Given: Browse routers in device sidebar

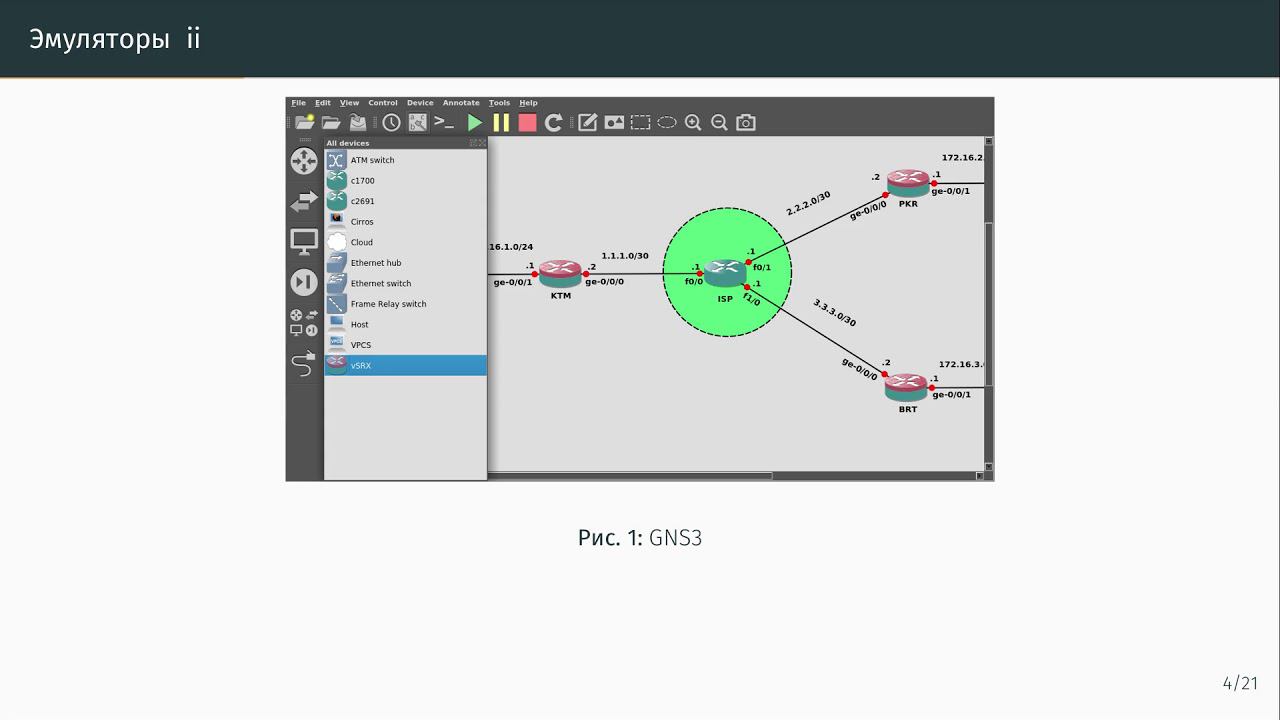Looking at the screenshot, I should [x=304, y=161].
